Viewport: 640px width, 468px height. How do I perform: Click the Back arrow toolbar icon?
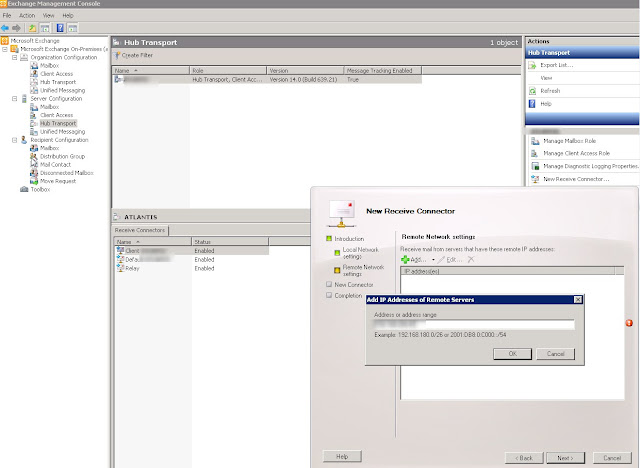click(x=5, y=28)
